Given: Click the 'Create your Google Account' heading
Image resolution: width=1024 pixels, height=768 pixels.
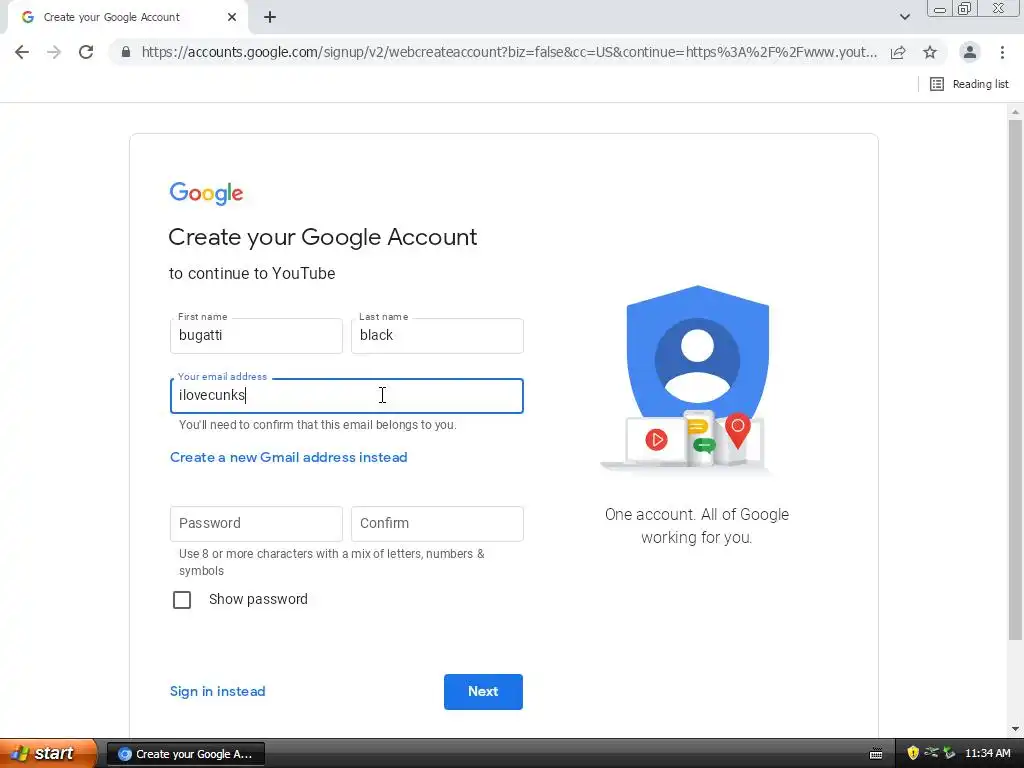Looking at the screenshot, I should pyautogui.click(x=323, y=237).
